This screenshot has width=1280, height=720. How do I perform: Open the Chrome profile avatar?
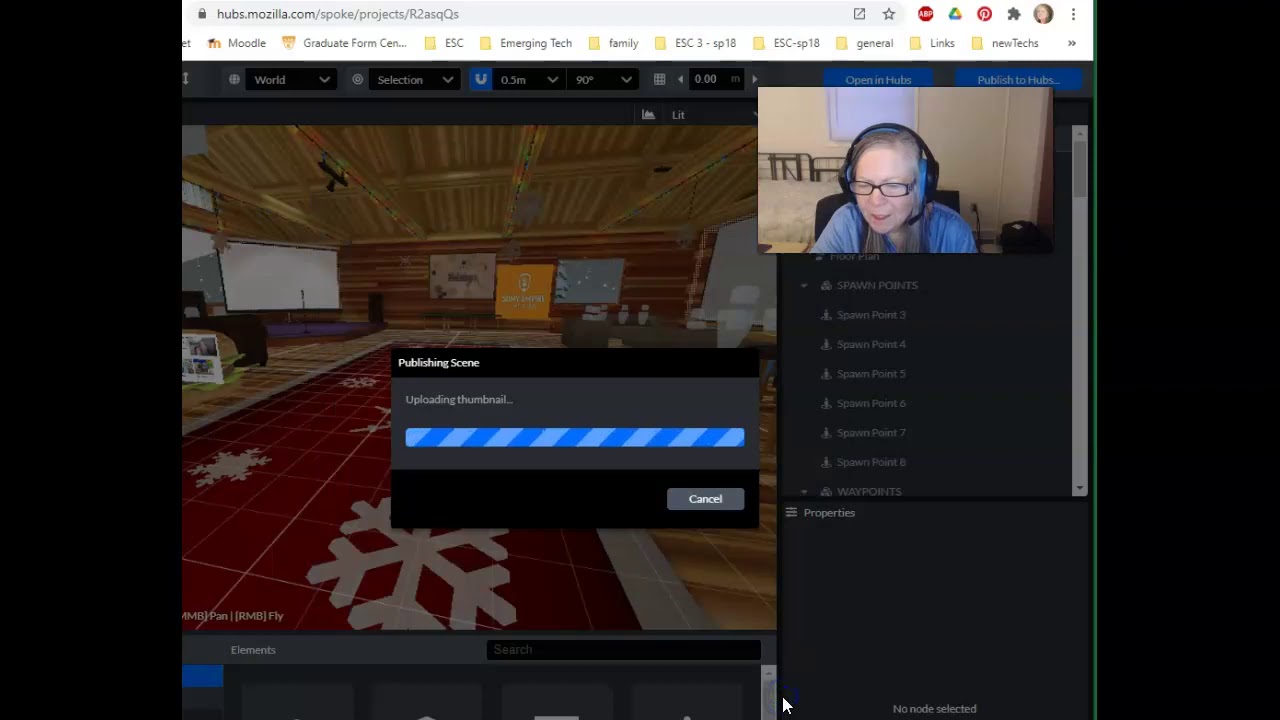[1043, 14]
